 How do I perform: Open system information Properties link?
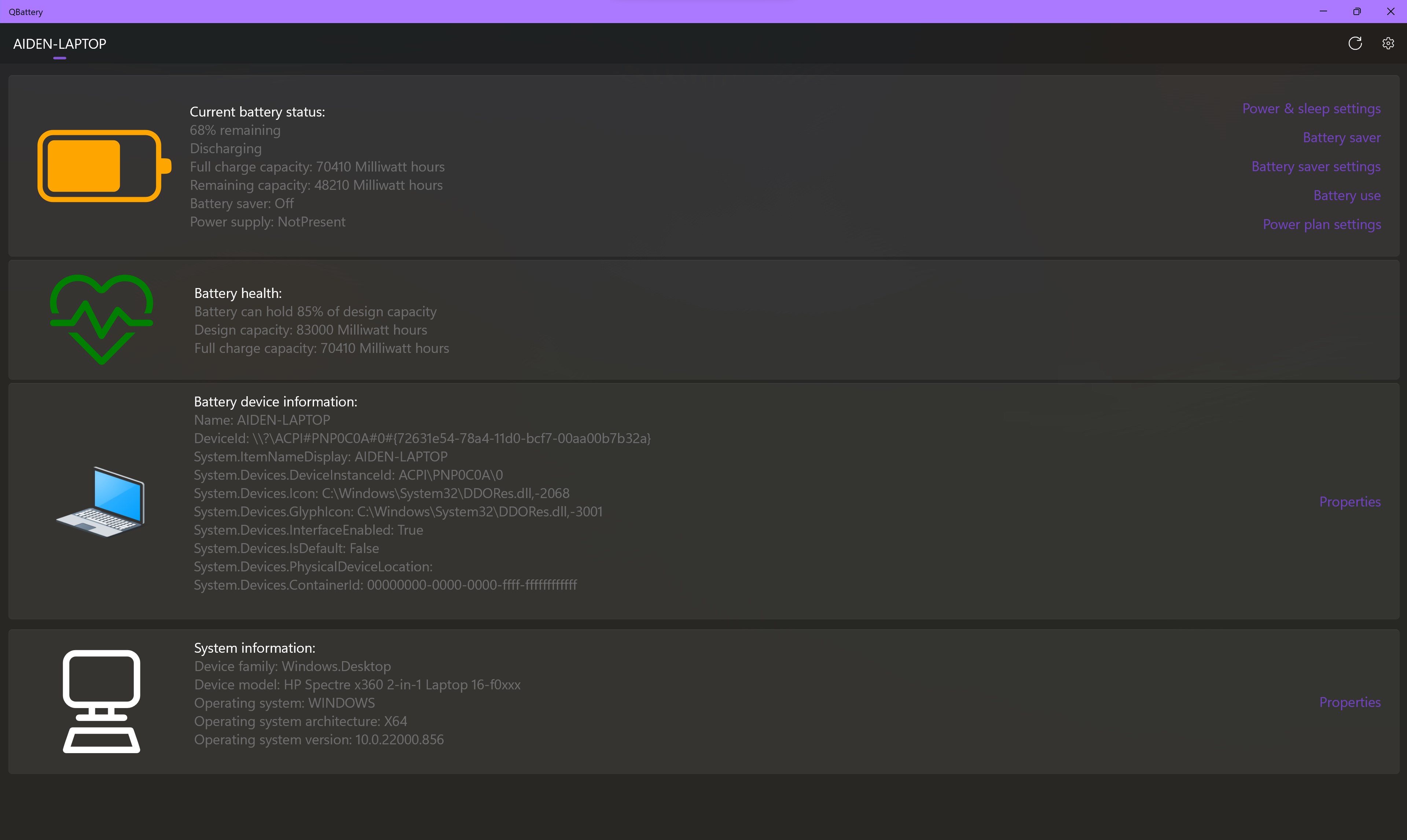(1349, 702)
